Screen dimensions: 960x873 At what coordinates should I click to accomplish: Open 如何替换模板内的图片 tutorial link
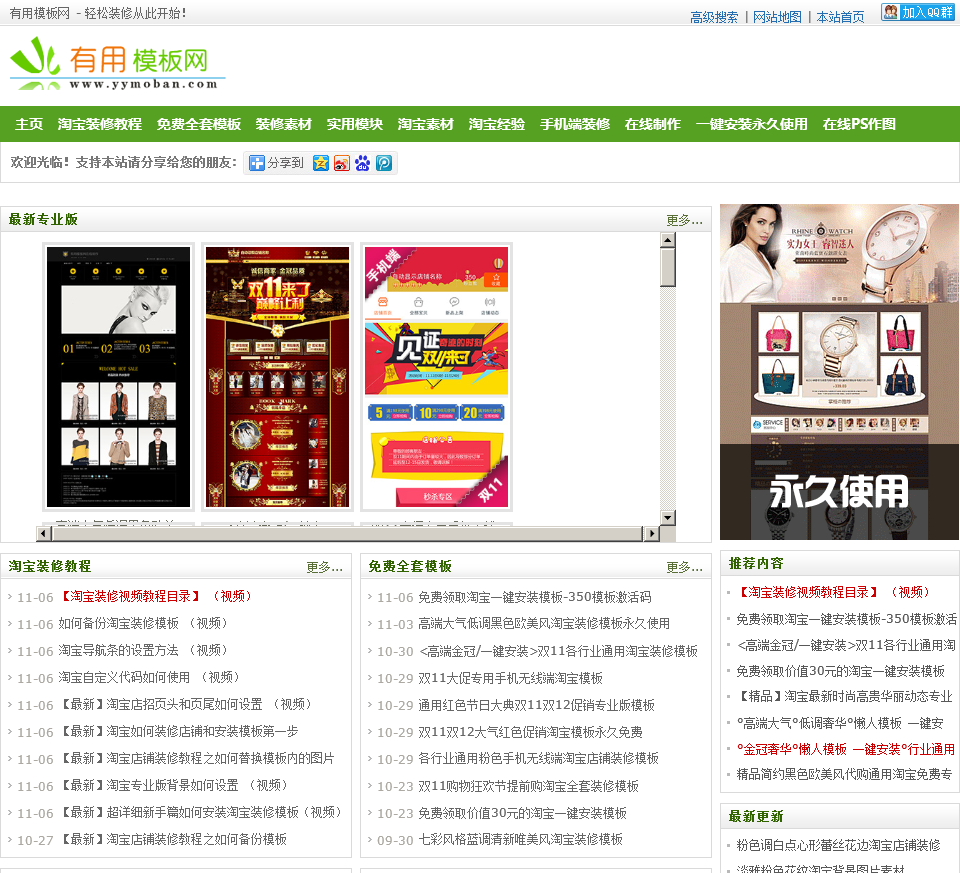(197, 759)
